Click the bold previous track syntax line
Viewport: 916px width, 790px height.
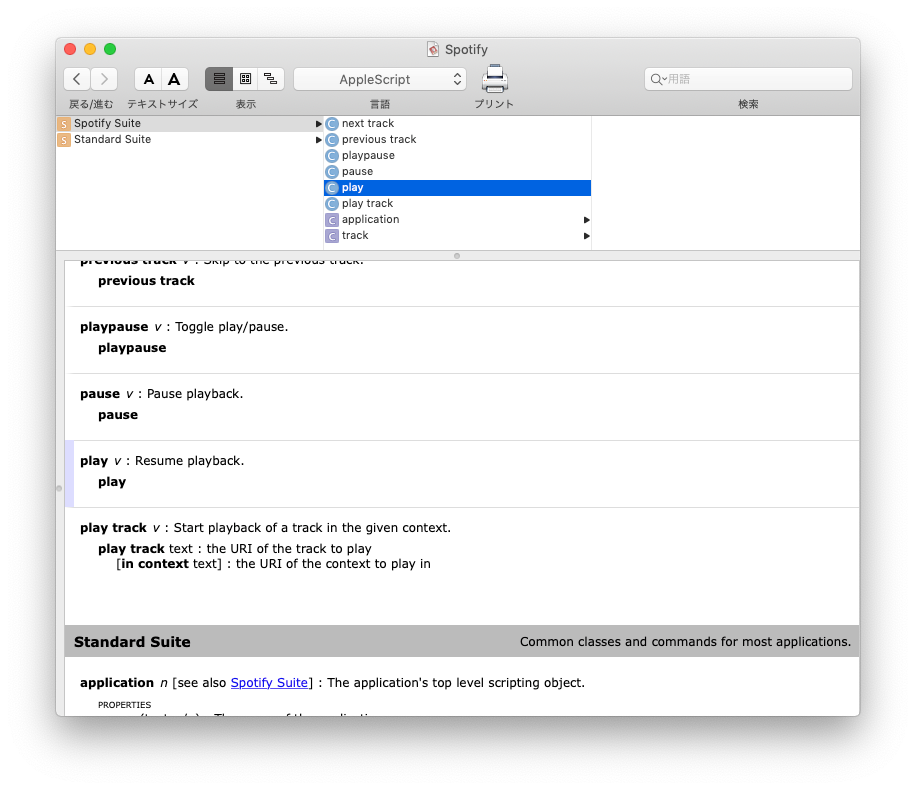(146, 281)
